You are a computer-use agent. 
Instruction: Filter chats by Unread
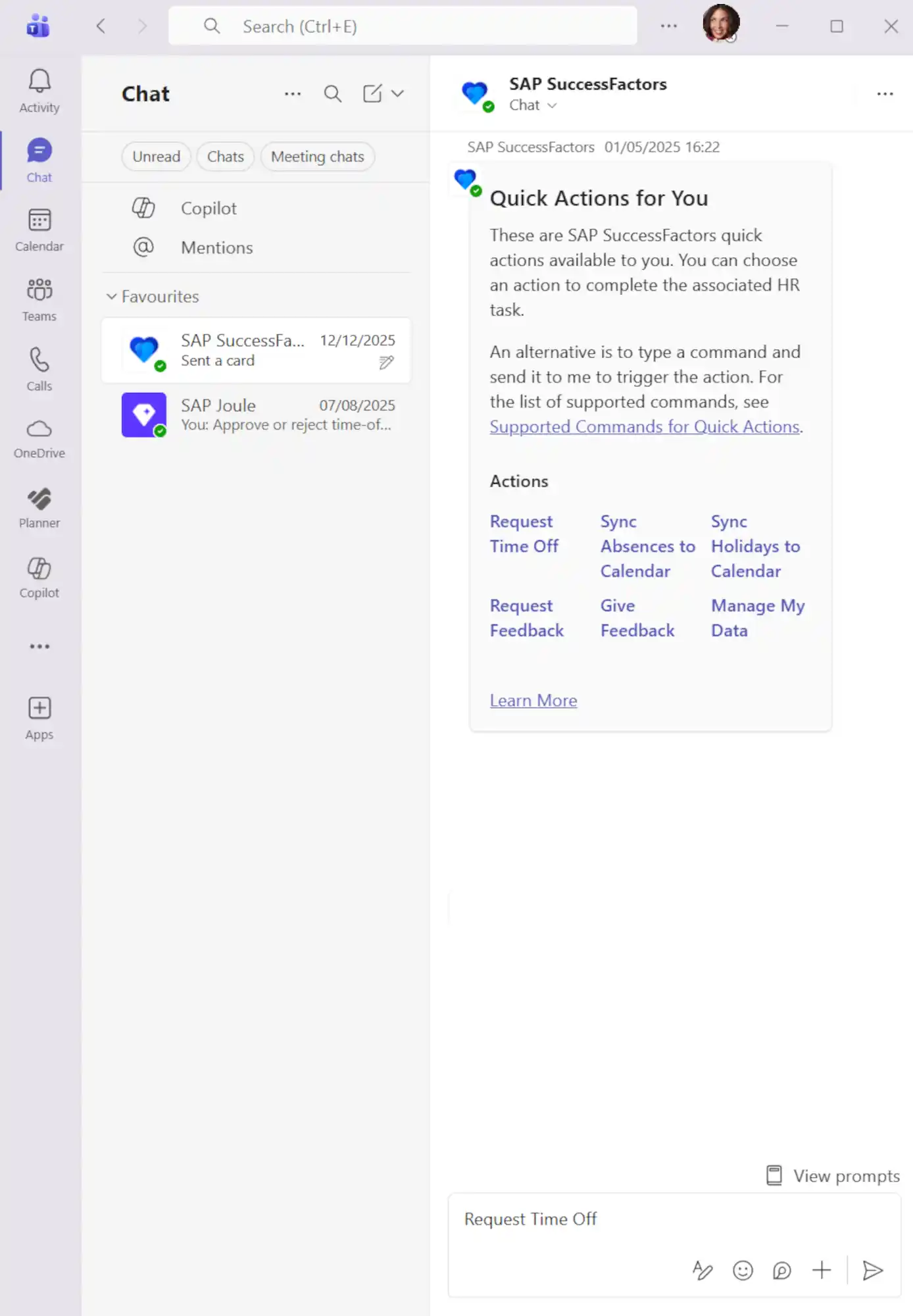(156, 157)
